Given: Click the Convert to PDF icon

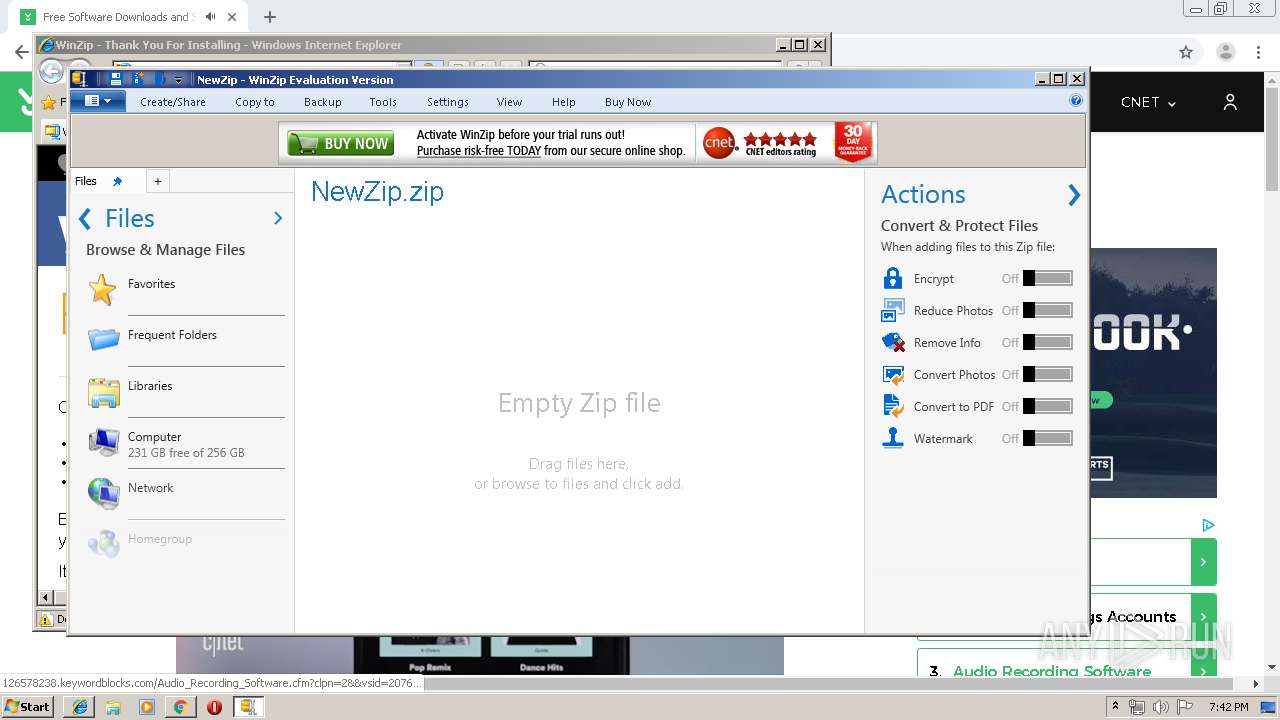Looking at the screenshot, I should pos(893,406).
